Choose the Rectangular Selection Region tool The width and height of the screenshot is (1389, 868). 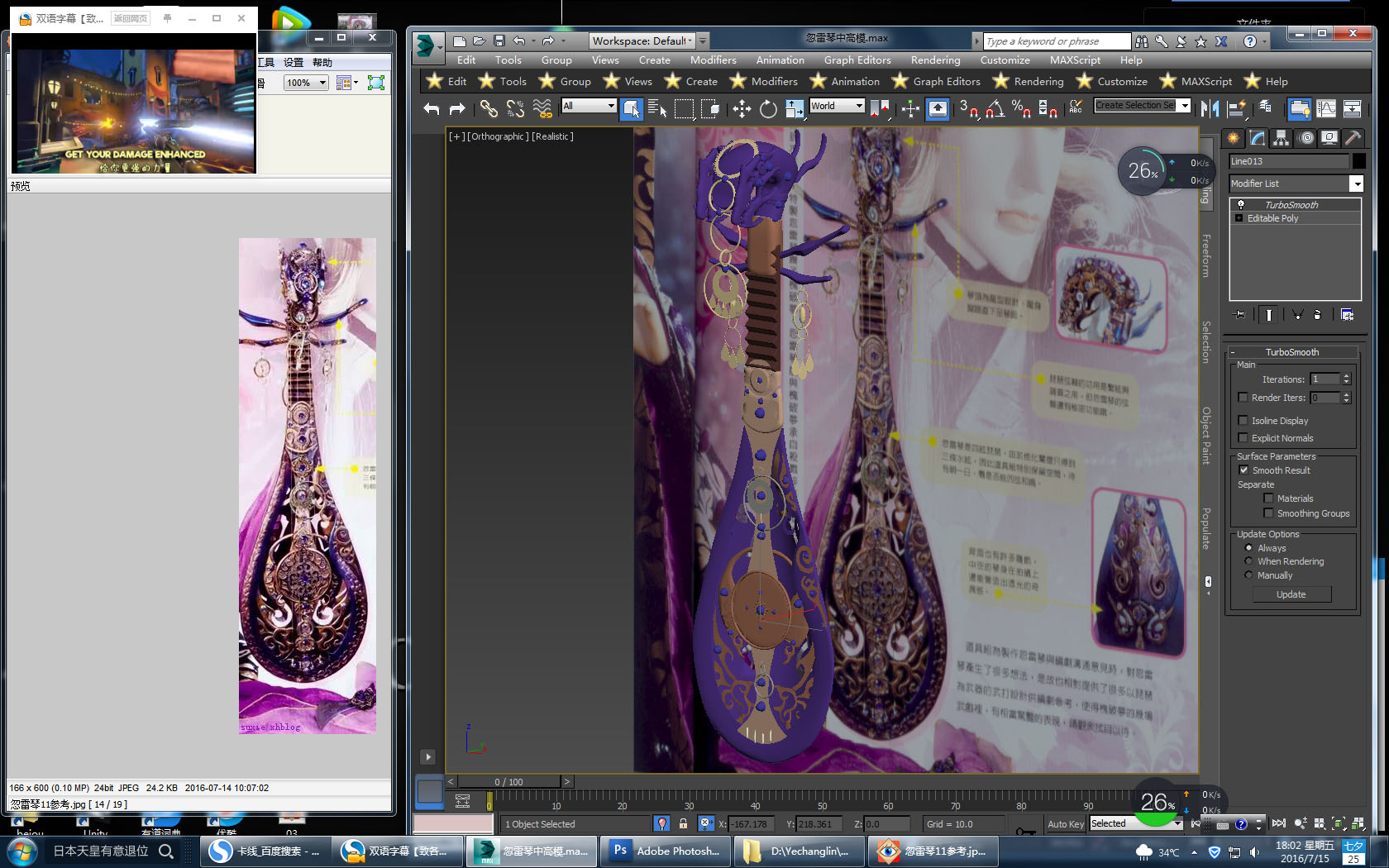[x=684, y=108]
